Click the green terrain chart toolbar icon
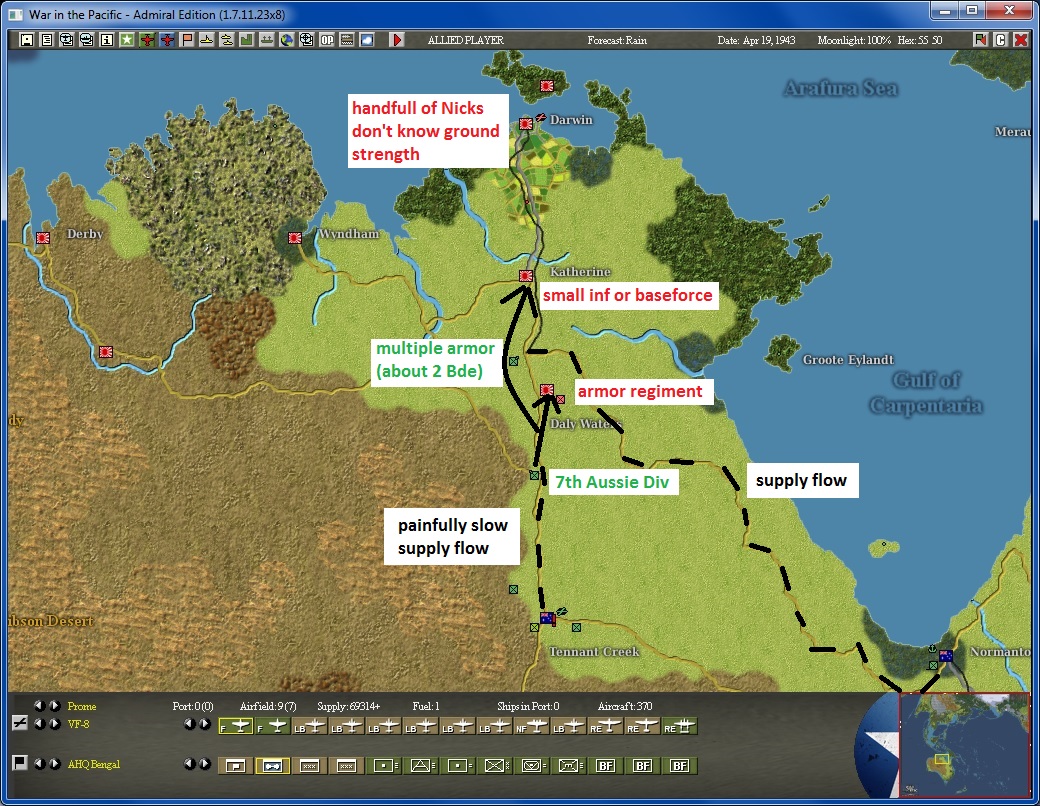The height and width of the screenshot is (806, 1040). 246,40
